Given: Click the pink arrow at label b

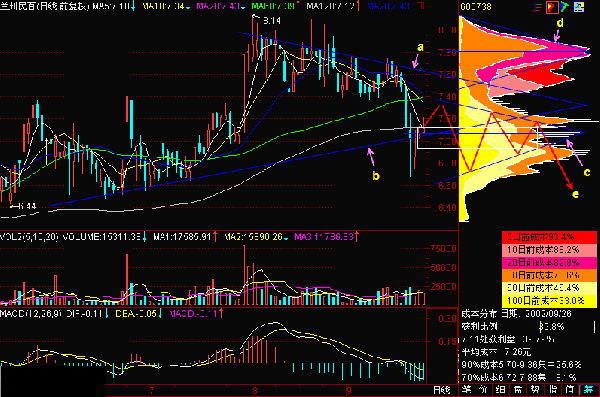Looking at the screenshot, I should 370,156.
